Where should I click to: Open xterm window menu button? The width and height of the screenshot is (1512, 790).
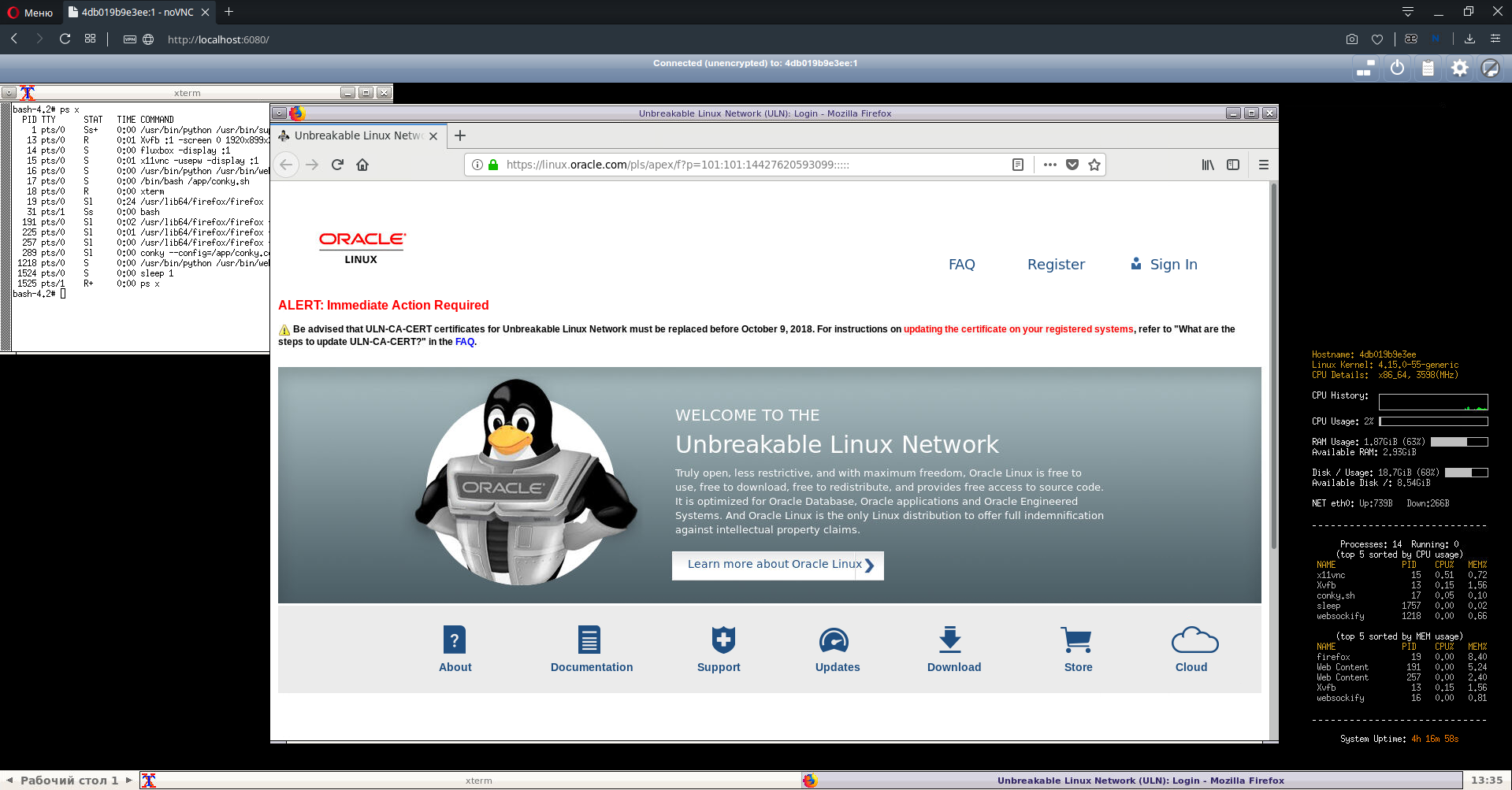click(9, 93)
